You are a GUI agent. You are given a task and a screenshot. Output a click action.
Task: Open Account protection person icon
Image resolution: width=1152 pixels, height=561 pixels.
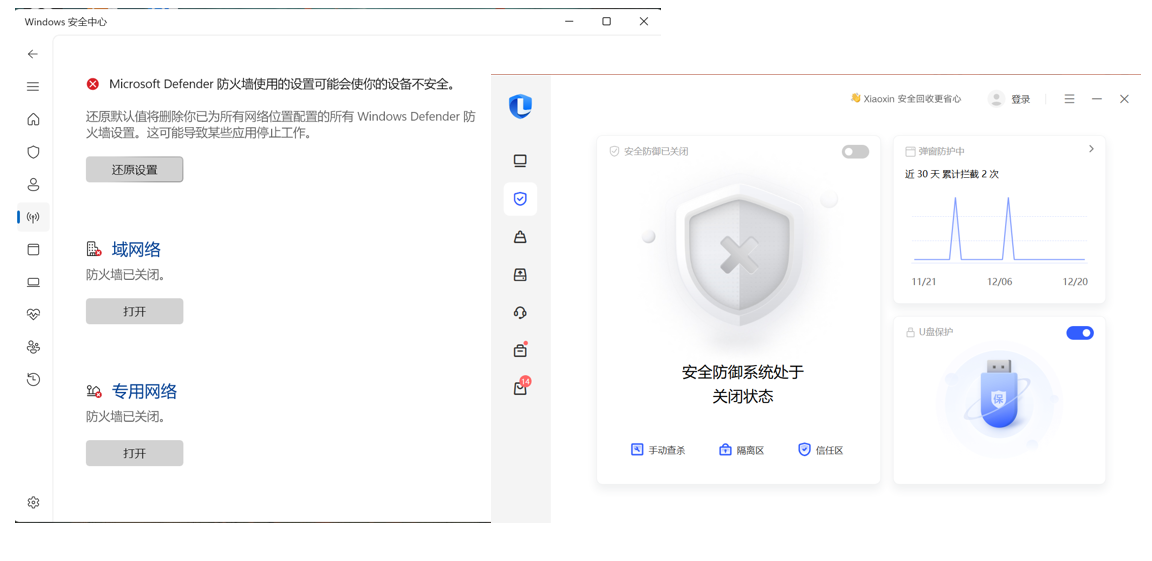pos(33,184)
